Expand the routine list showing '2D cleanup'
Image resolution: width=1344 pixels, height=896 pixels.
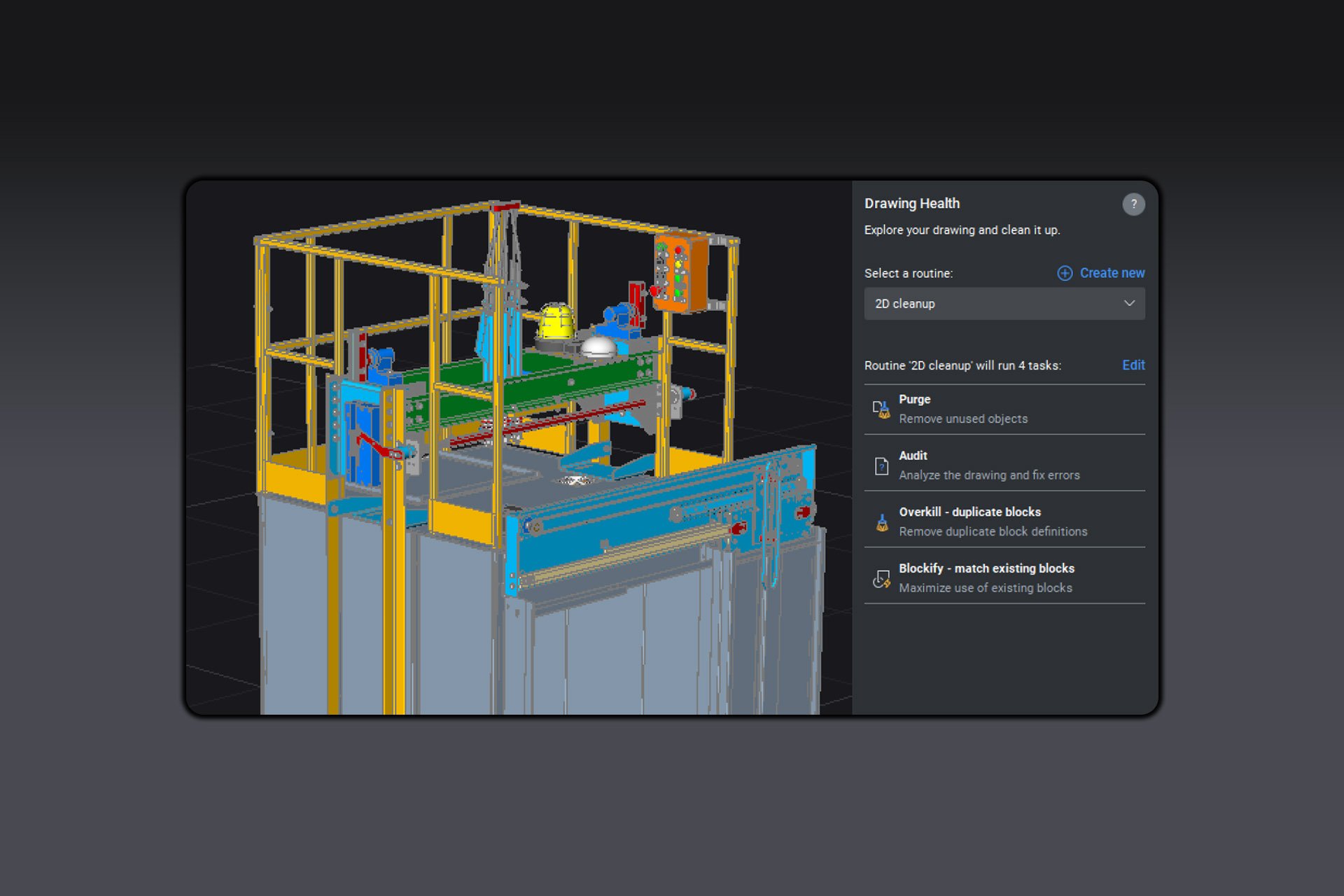pyautogui.click(x=1004, y=303)
